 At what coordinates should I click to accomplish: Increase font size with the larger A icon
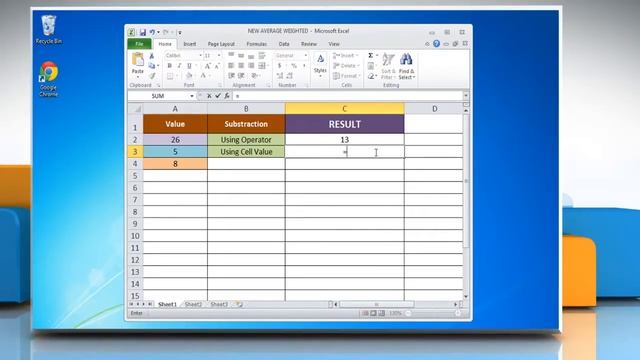click(208, 66)
